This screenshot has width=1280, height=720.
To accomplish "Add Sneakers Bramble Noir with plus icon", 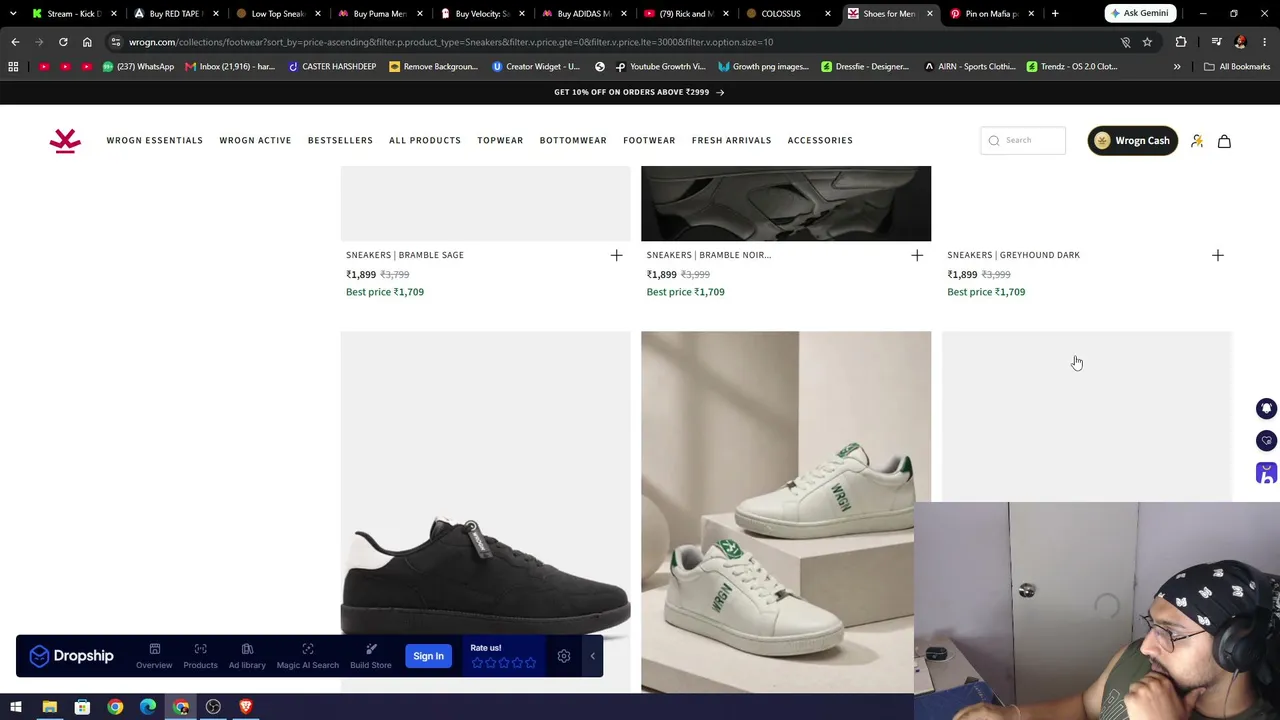I will coord(917,255).
